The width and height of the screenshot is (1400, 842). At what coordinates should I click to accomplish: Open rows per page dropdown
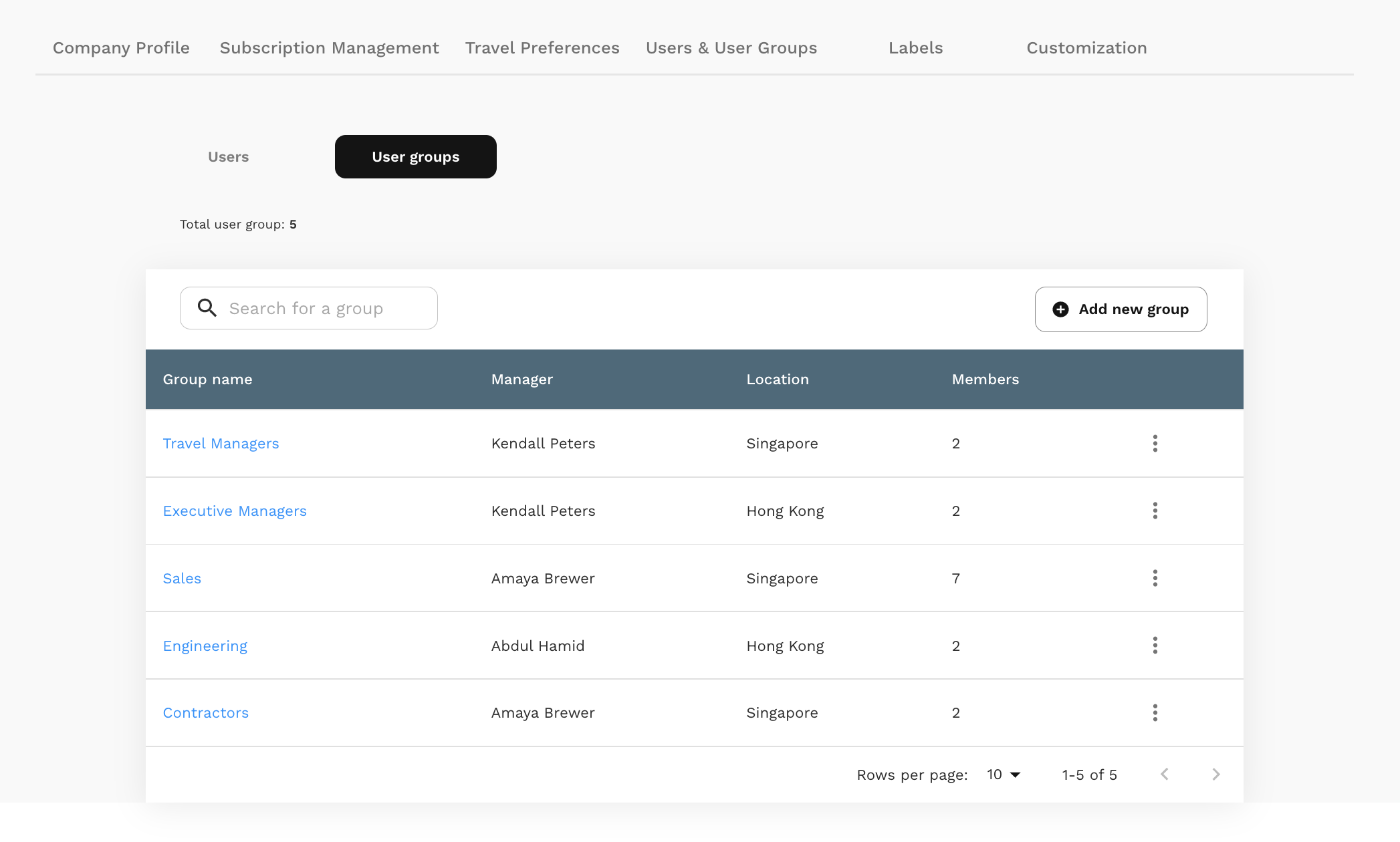(1004, 775)
